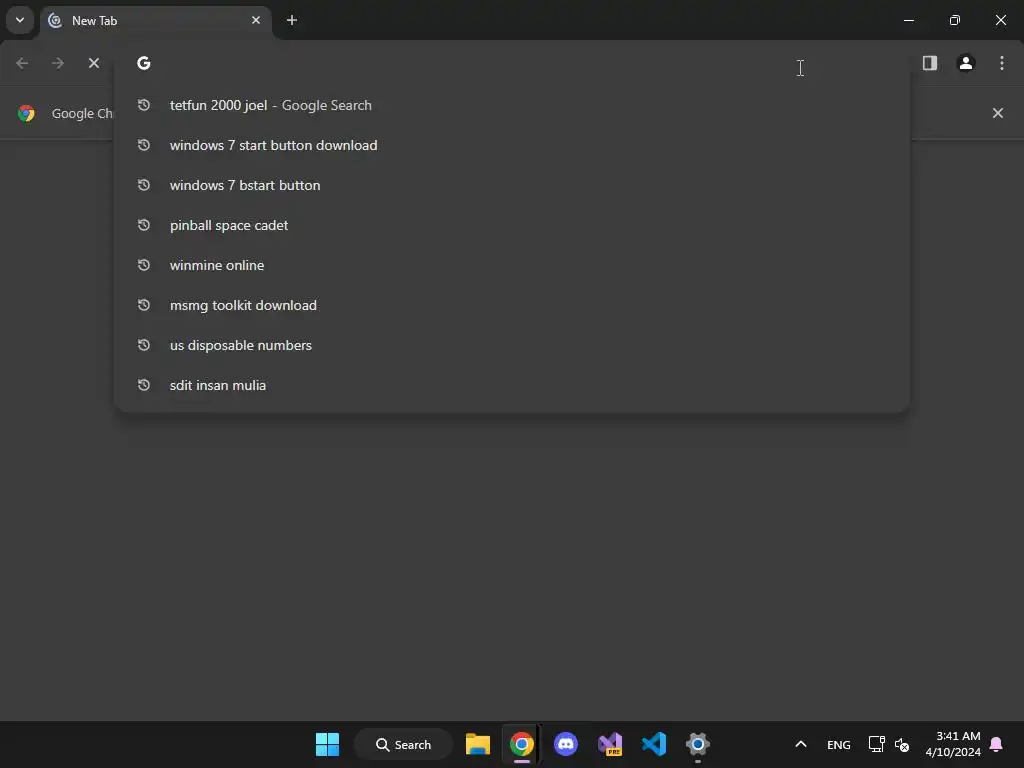Open notifications bell icon

tap(997, 744)
